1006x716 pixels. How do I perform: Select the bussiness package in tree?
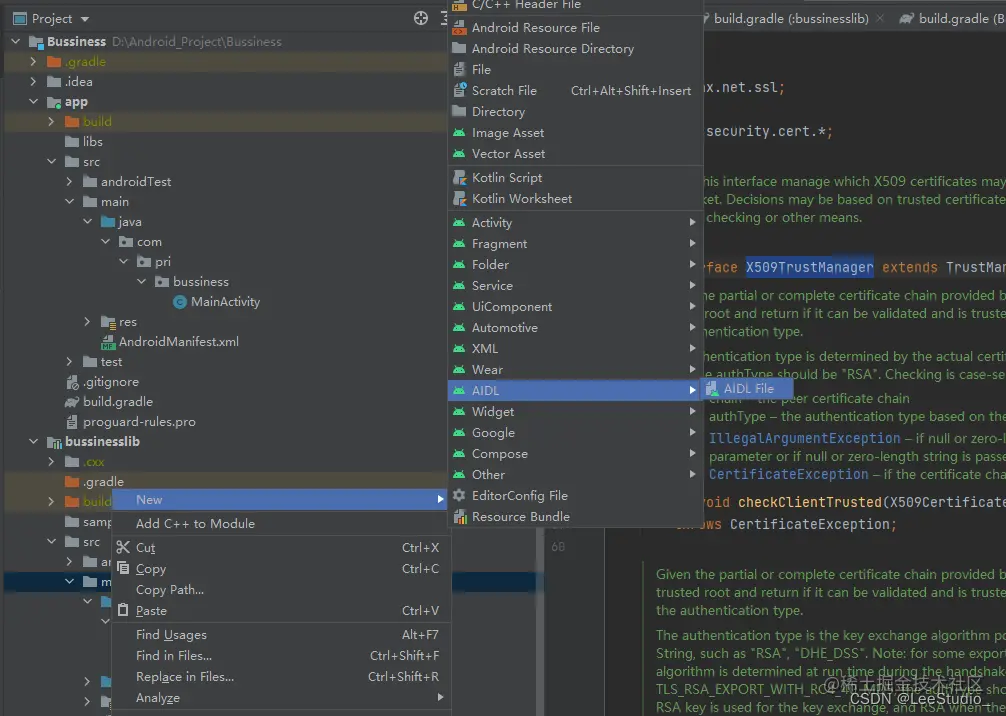[x=201, y=282]
